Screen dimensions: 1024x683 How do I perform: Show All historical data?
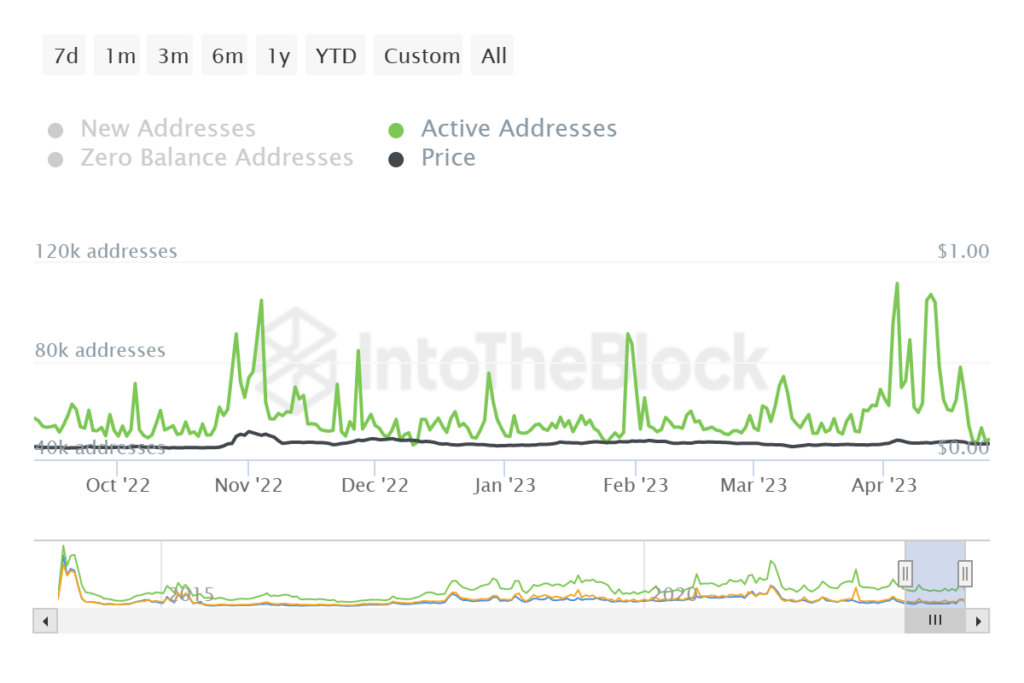494,56
